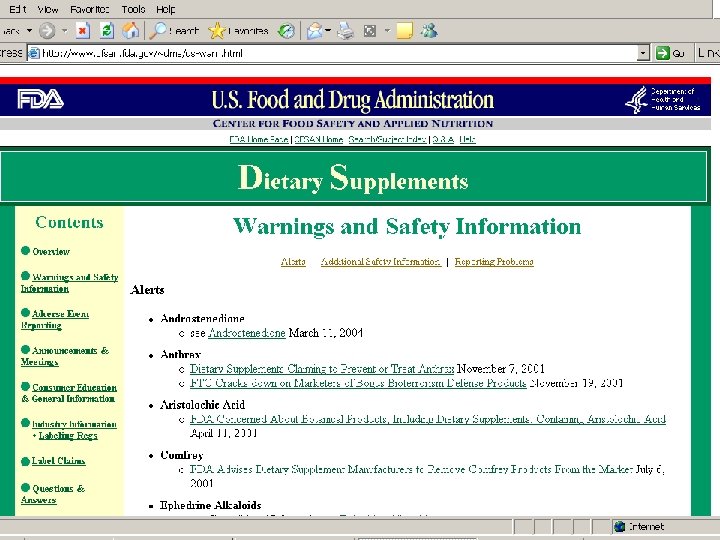
Task: Open Adverse Event Reporting sidebar link
Action: (55, 319)
